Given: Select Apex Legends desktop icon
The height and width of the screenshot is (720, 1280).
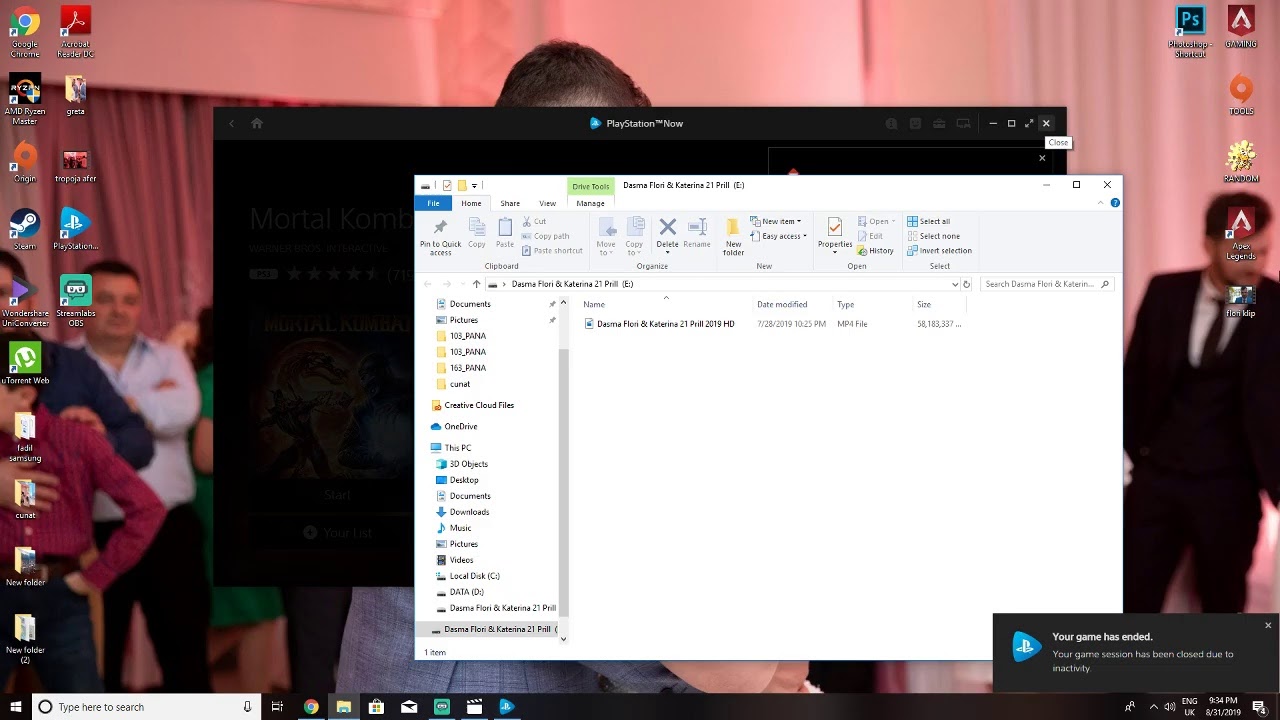Looking at the screenshot, I should 1241,235.
